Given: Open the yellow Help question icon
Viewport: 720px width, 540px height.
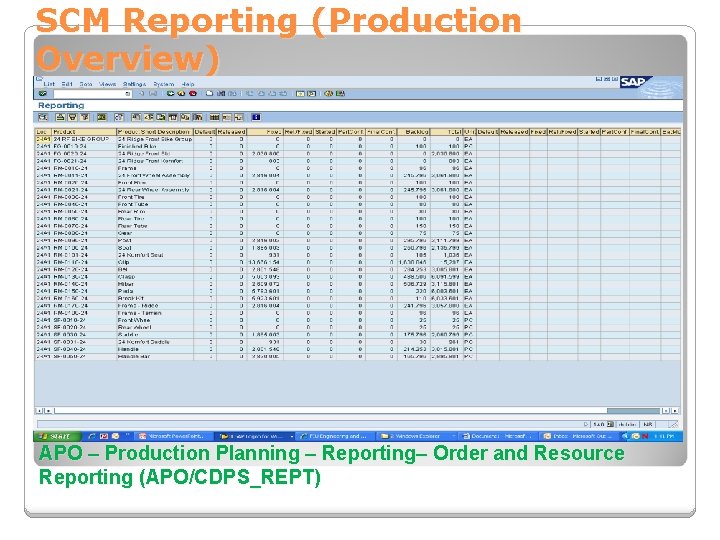Looking at the screenshot, I should click(328, 94).
